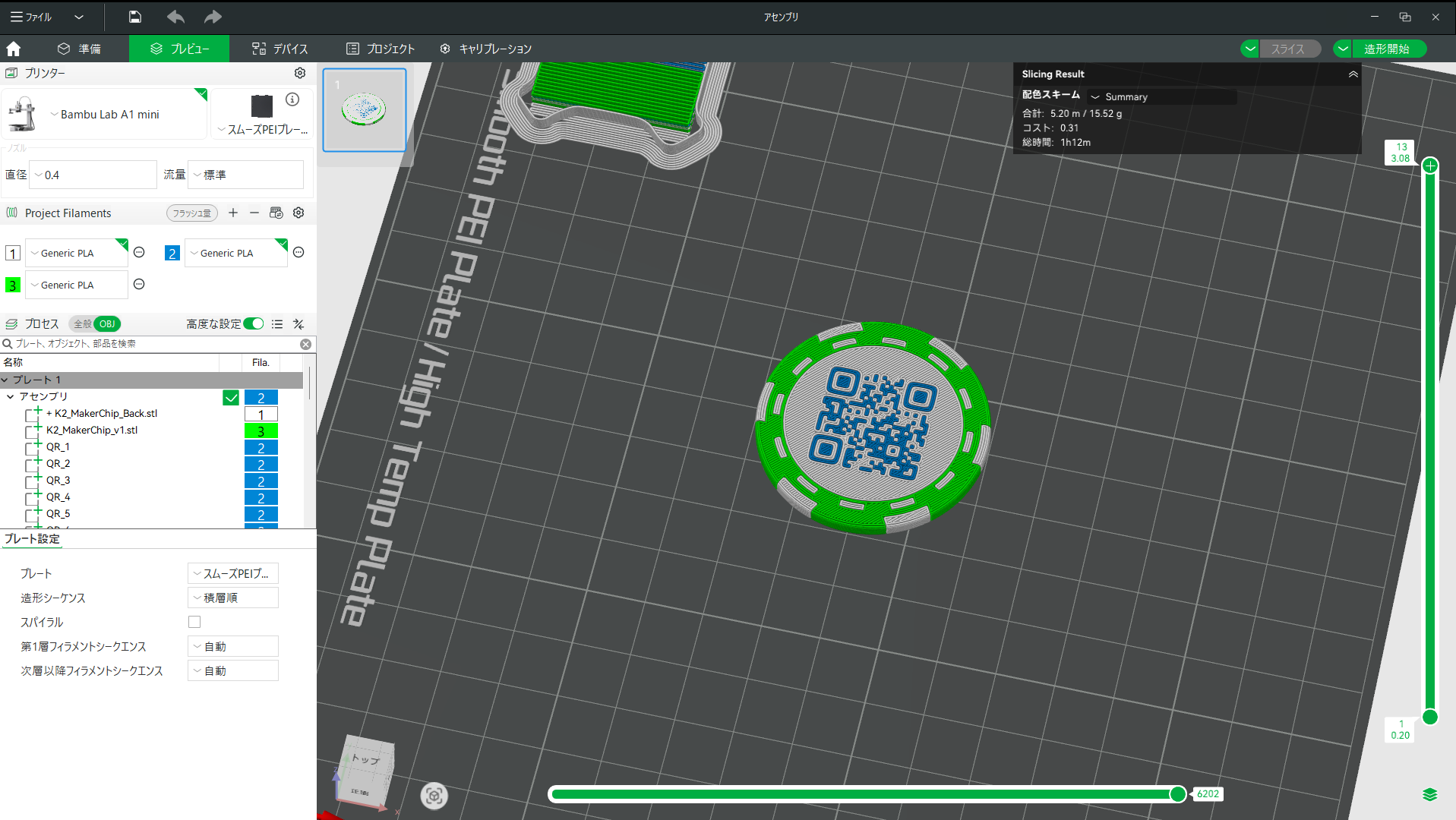Remove the last project filament
The height and width of the screenshot is (820, 1456).
pyautogui.click(x=254, y=213)
